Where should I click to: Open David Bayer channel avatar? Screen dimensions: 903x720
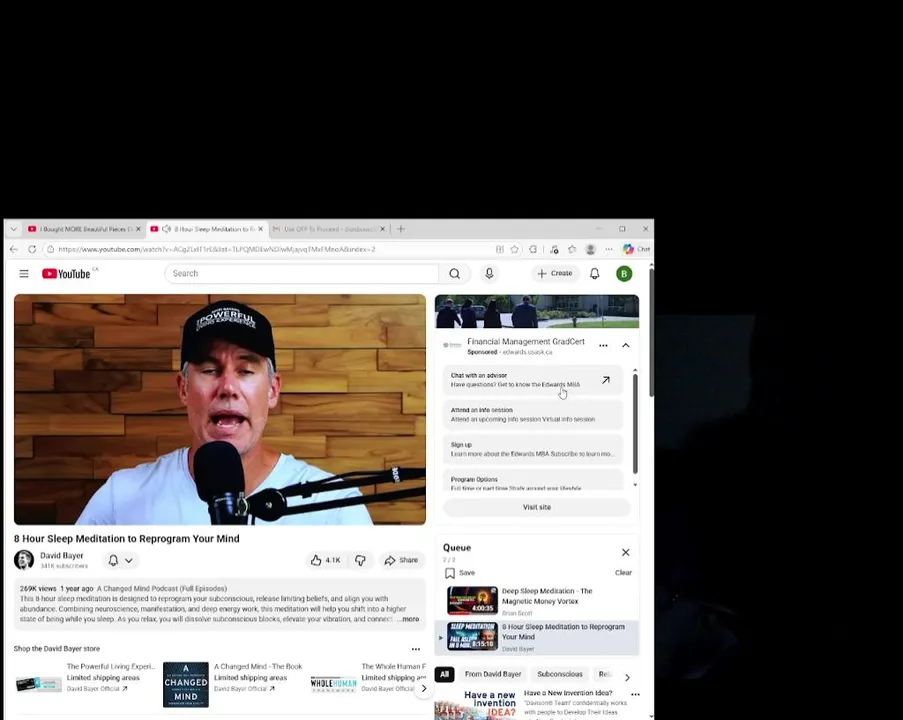coord(24,560)
